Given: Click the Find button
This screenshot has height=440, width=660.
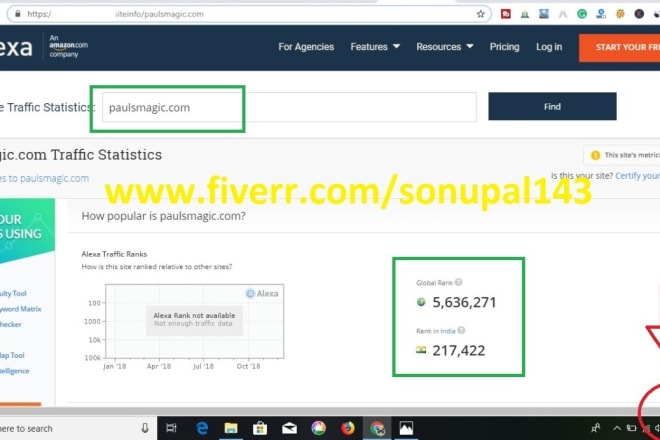Looking at the screenshot, I should coord(552,107).
